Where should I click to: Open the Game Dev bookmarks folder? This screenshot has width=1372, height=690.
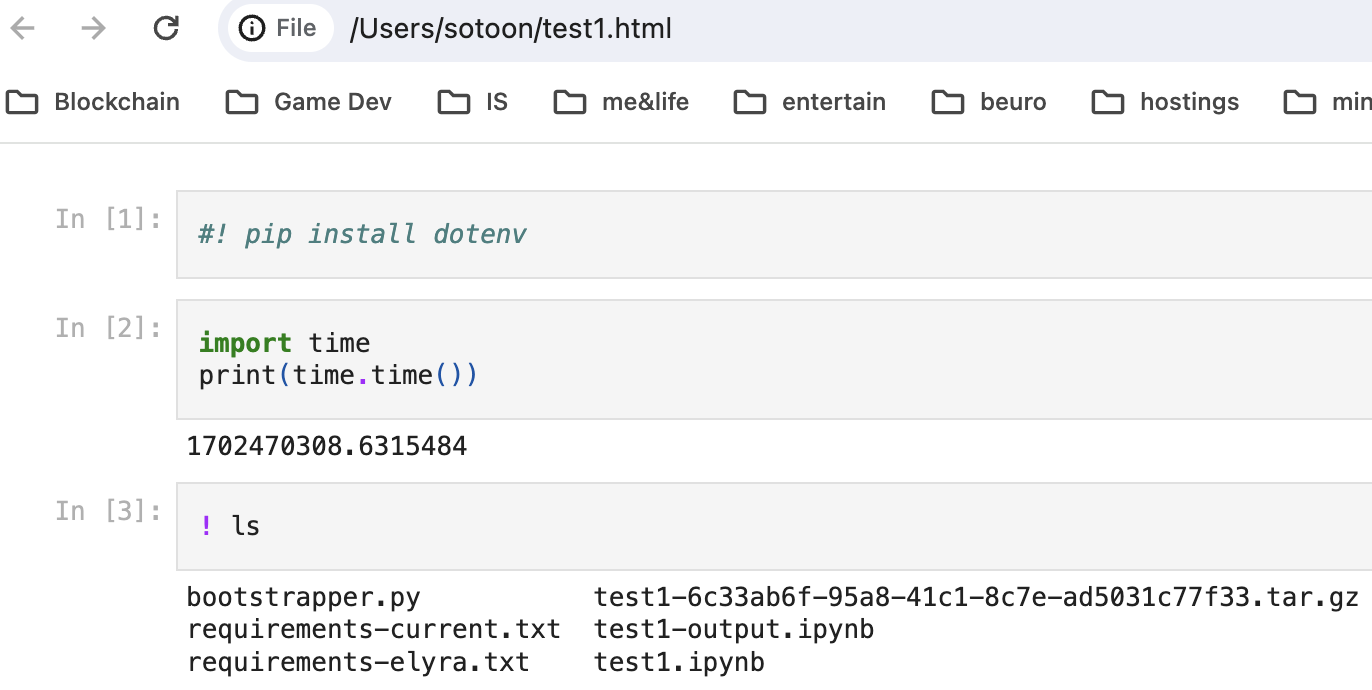tap(309, 102)
